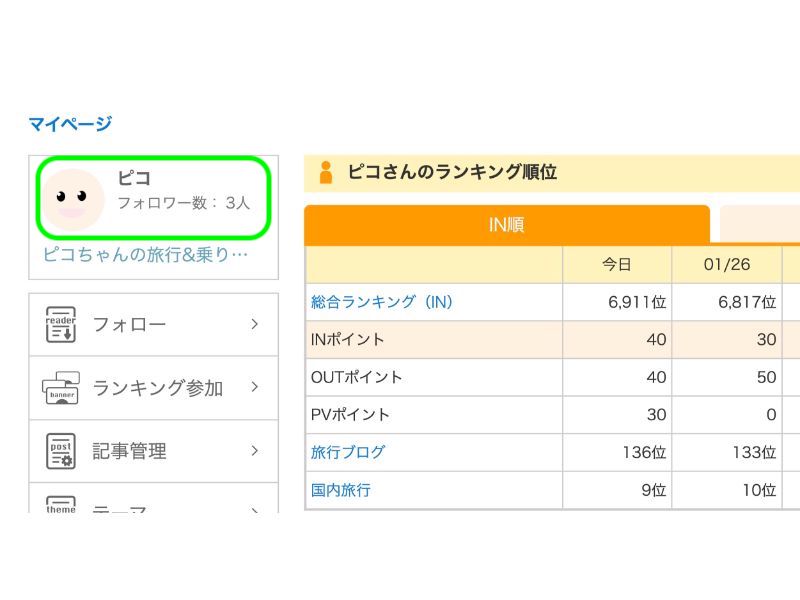Open the フォロー menu item
Viewport: 800px width, 600px height.
click(129, 324)
